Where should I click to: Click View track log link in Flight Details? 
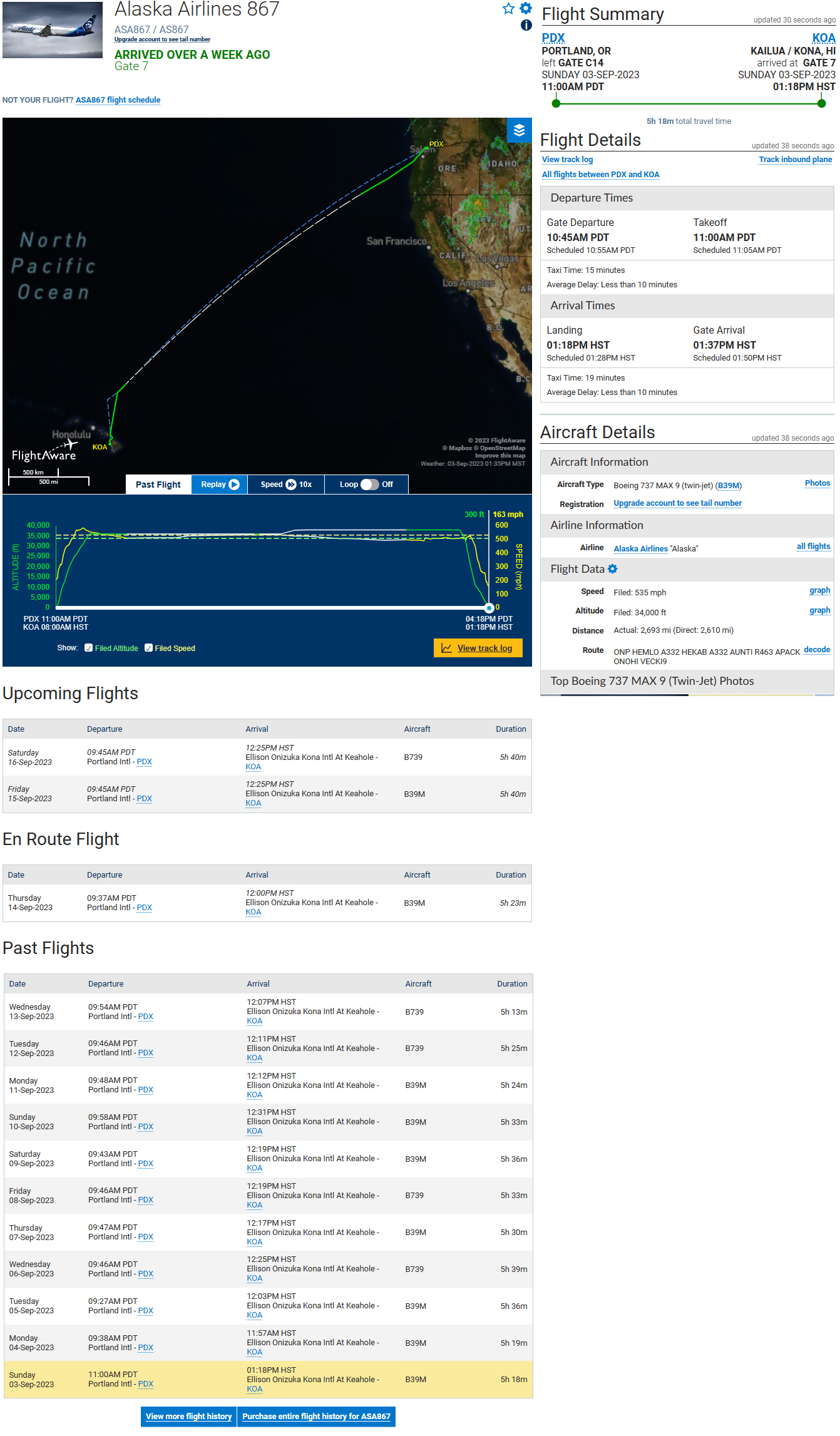click(567, 160)
